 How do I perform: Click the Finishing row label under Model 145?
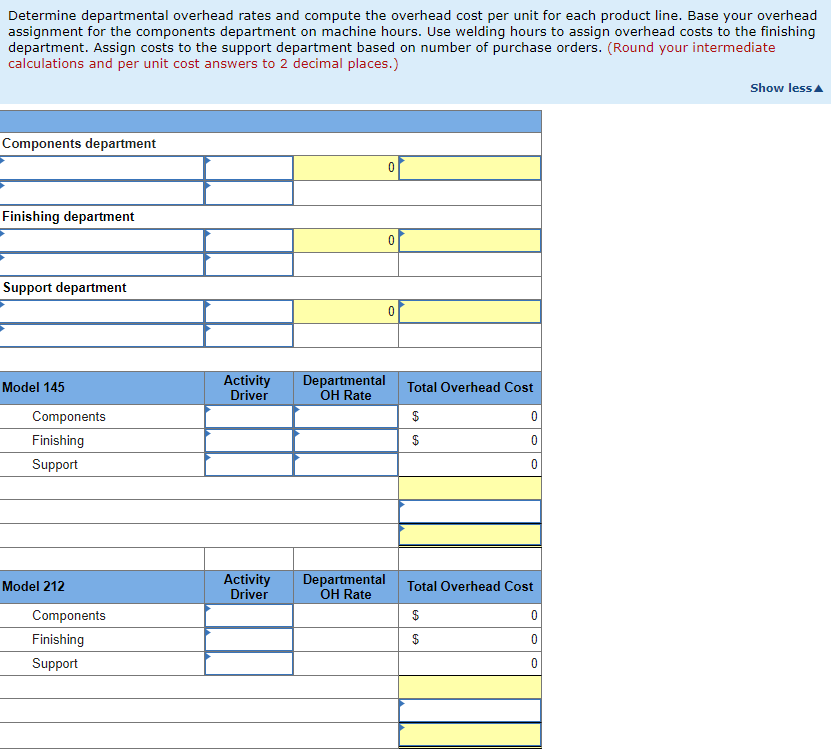pyautogui.click(x=58, y=440)
